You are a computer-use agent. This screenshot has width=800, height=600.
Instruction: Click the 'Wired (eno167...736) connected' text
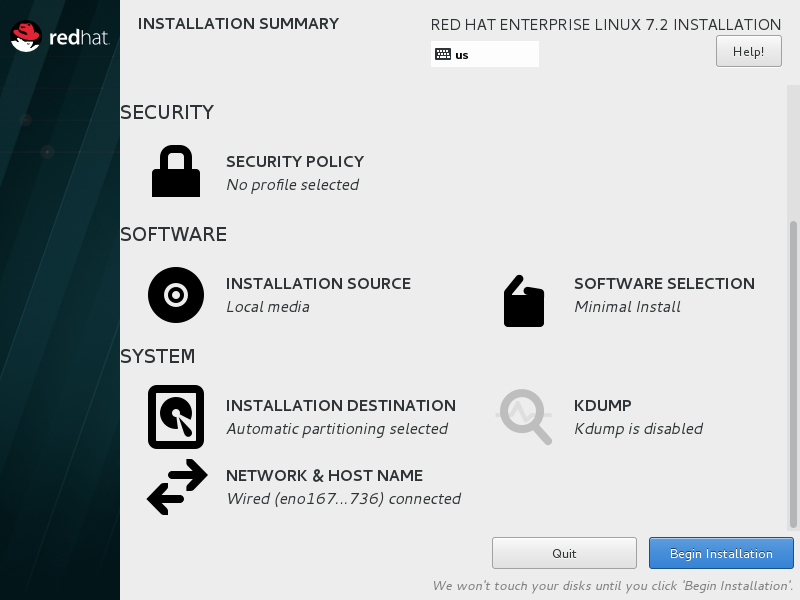[x=343, y=498]
